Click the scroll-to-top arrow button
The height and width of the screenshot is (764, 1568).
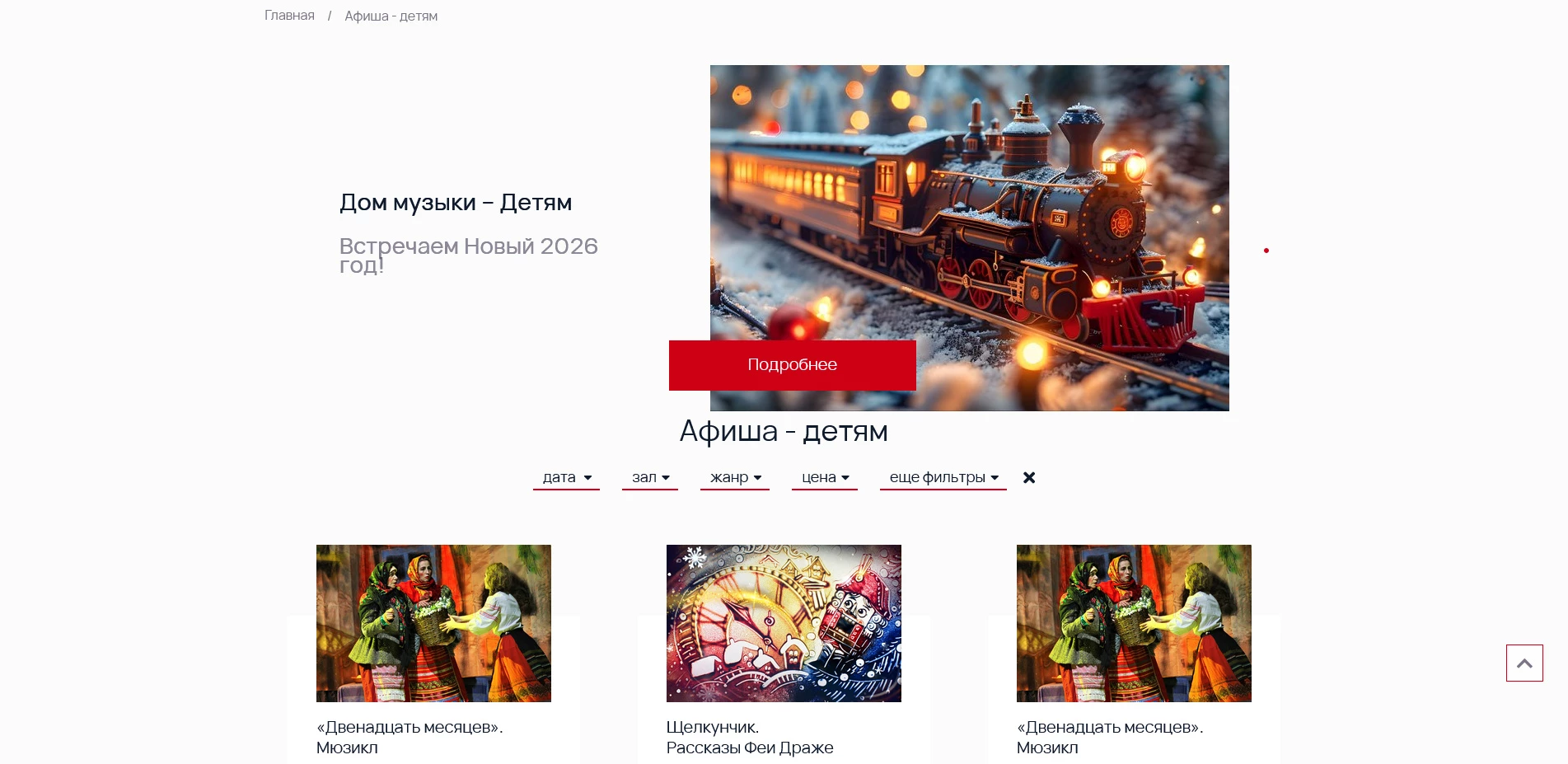(1524, 663)
